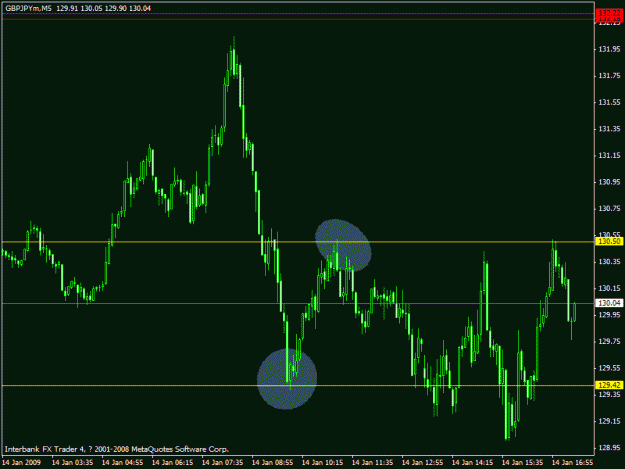Click the 14 Jan 15:35 time label
Screen dimensions: 625x469
coord(523,463)
